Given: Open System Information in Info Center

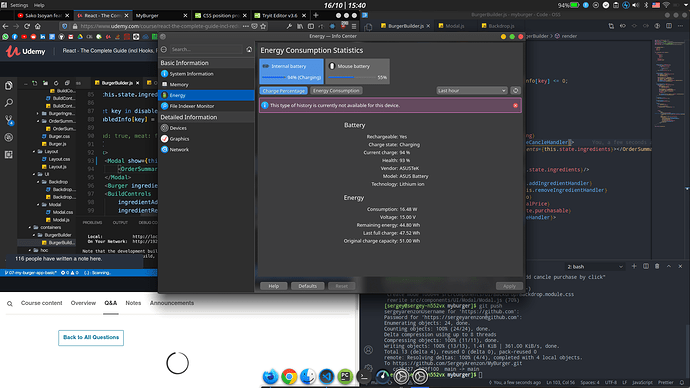Looking at the screenshot, I should pos(206,74).
